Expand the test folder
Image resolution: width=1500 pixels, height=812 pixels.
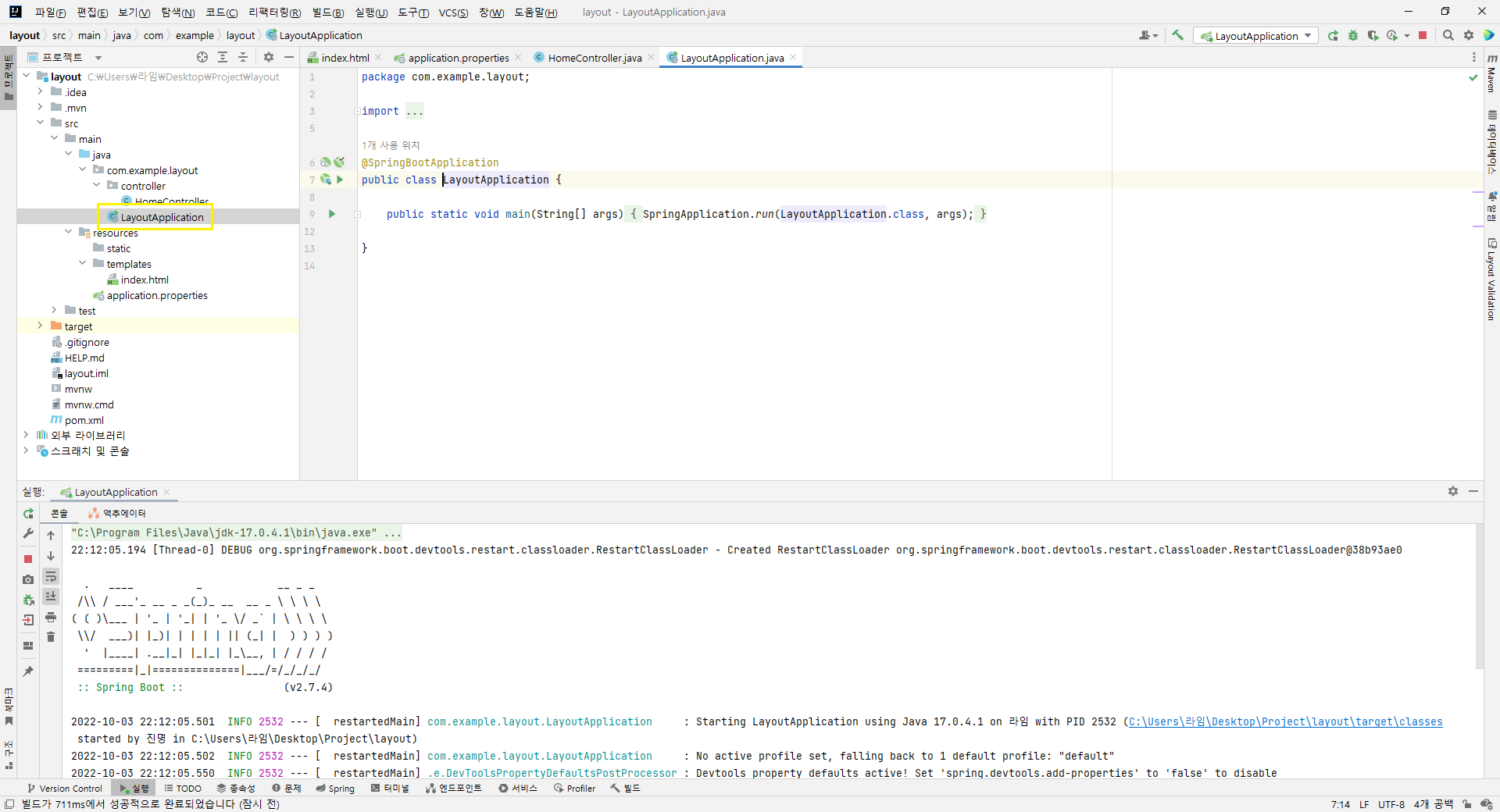click(x=54, y=311)
